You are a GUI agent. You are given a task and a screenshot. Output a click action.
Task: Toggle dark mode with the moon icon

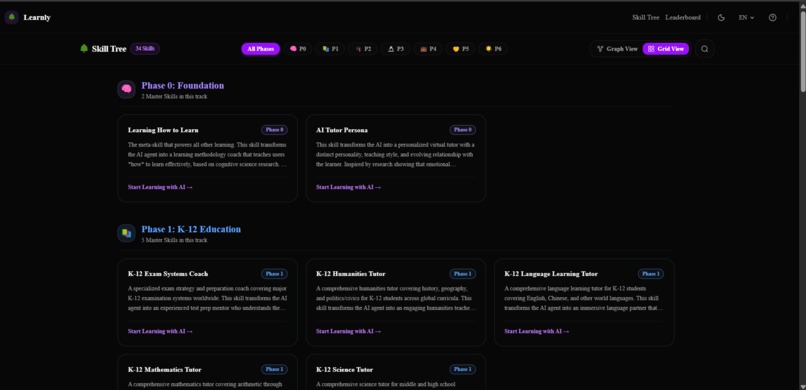[721, 17]
